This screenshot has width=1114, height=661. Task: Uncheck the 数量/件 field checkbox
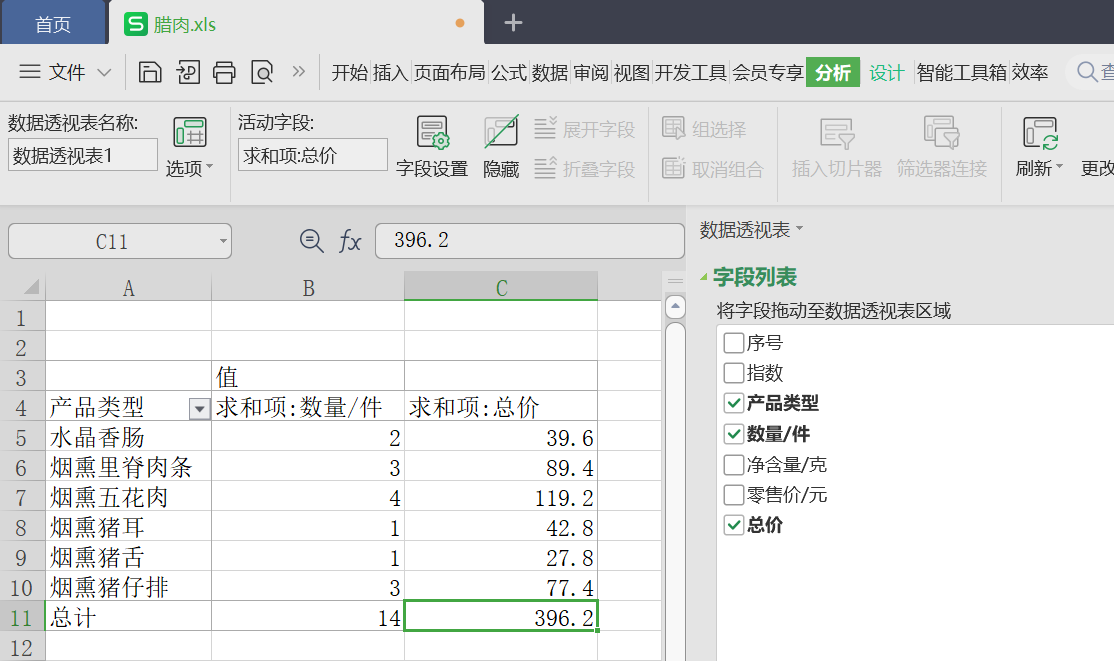[x=734, y=434]
